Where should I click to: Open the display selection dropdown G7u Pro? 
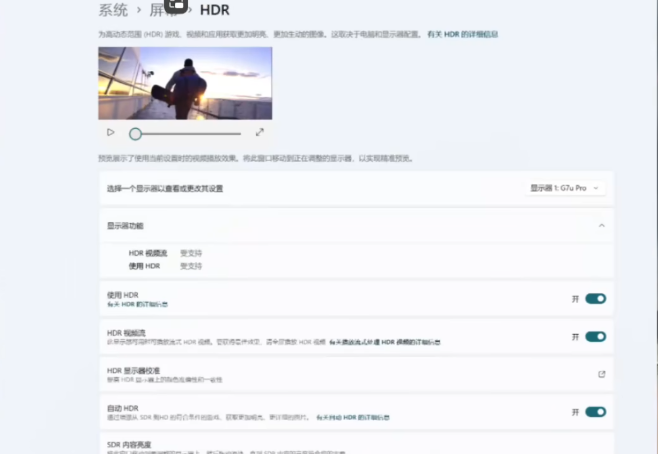(565, 188)
